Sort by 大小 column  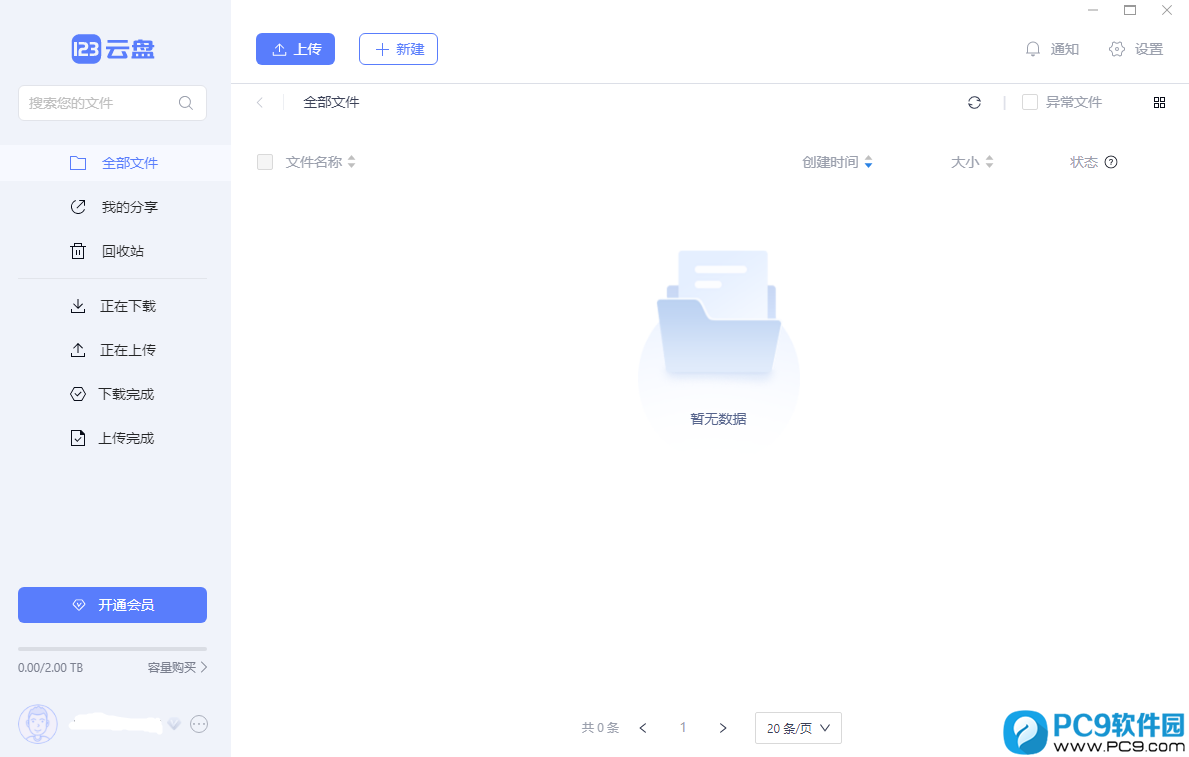(x=972, y=162)
